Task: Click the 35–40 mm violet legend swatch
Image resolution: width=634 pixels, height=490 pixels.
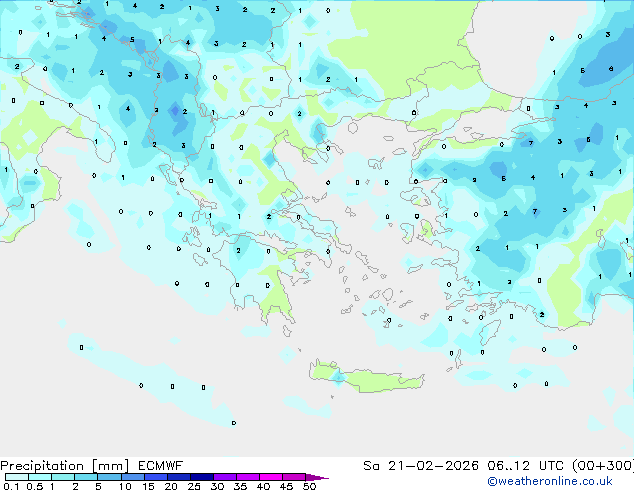Action: coord(248,477)
